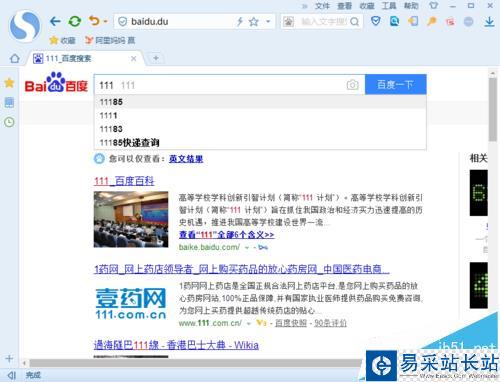Click the orange undo restore icon
Viewport: 500px width, 382px height.
(x=94, y=21)
